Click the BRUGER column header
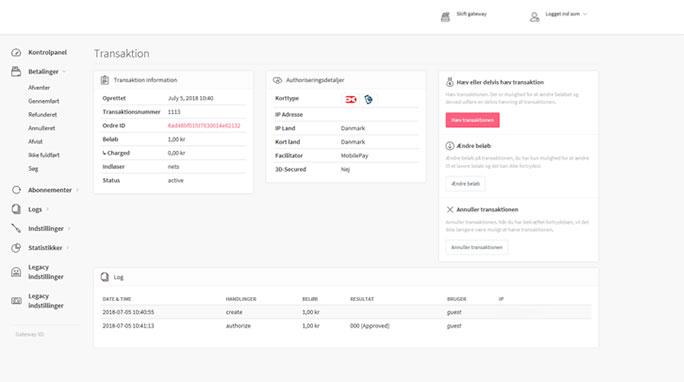684x382 pixels. 457,299
